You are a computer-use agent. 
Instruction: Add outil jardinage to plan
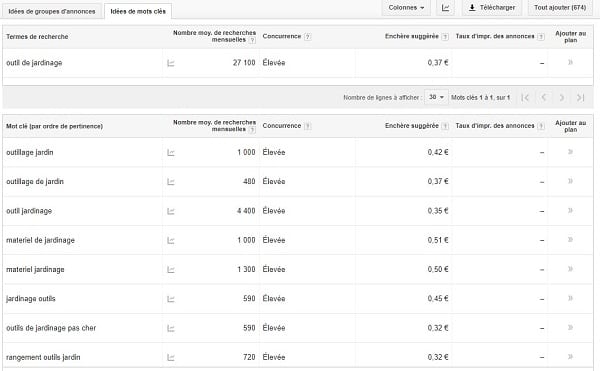tap(570, 210)
